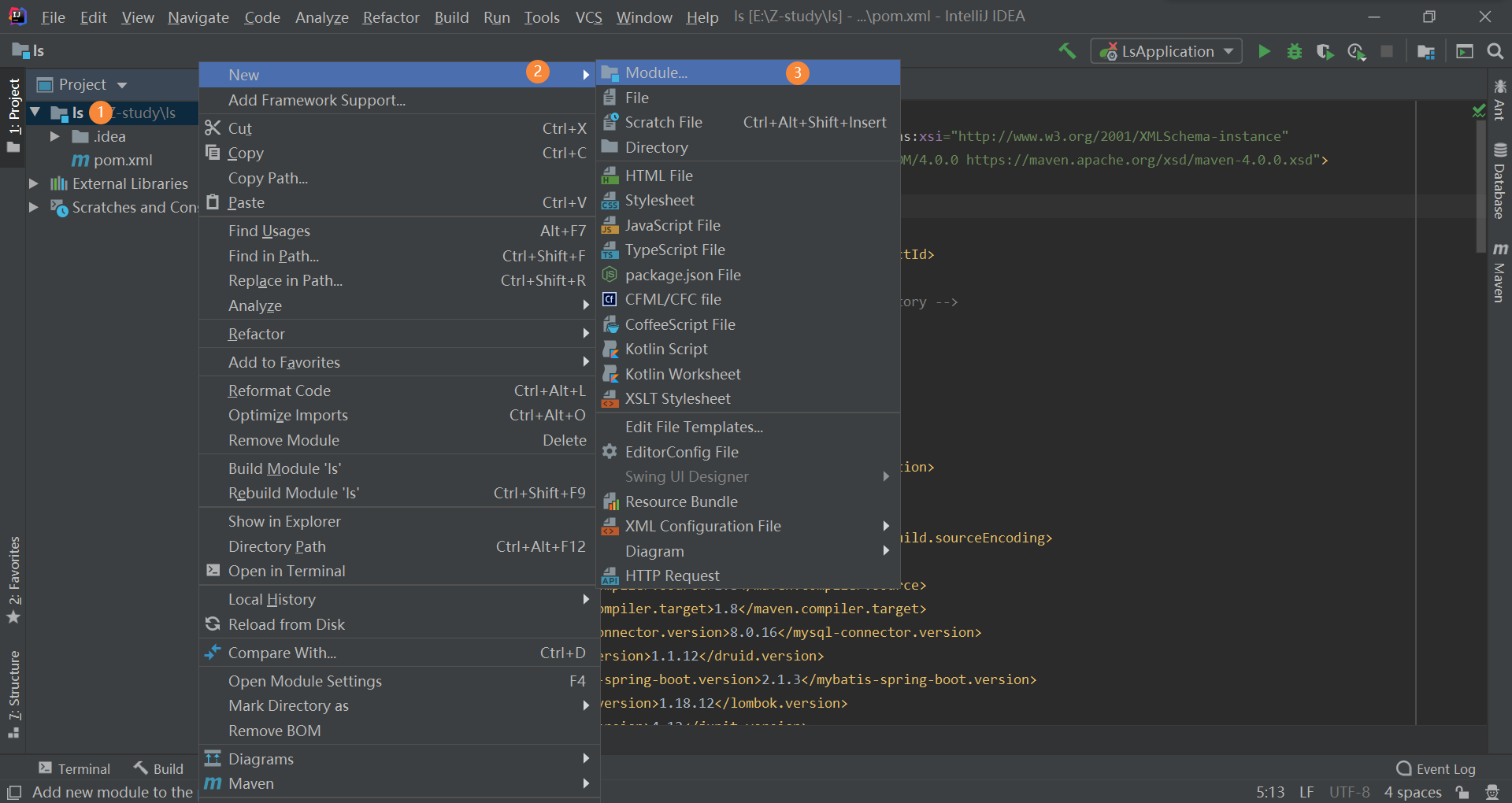
Task: Open the profiler run icon
Action: pos(1356,51)
